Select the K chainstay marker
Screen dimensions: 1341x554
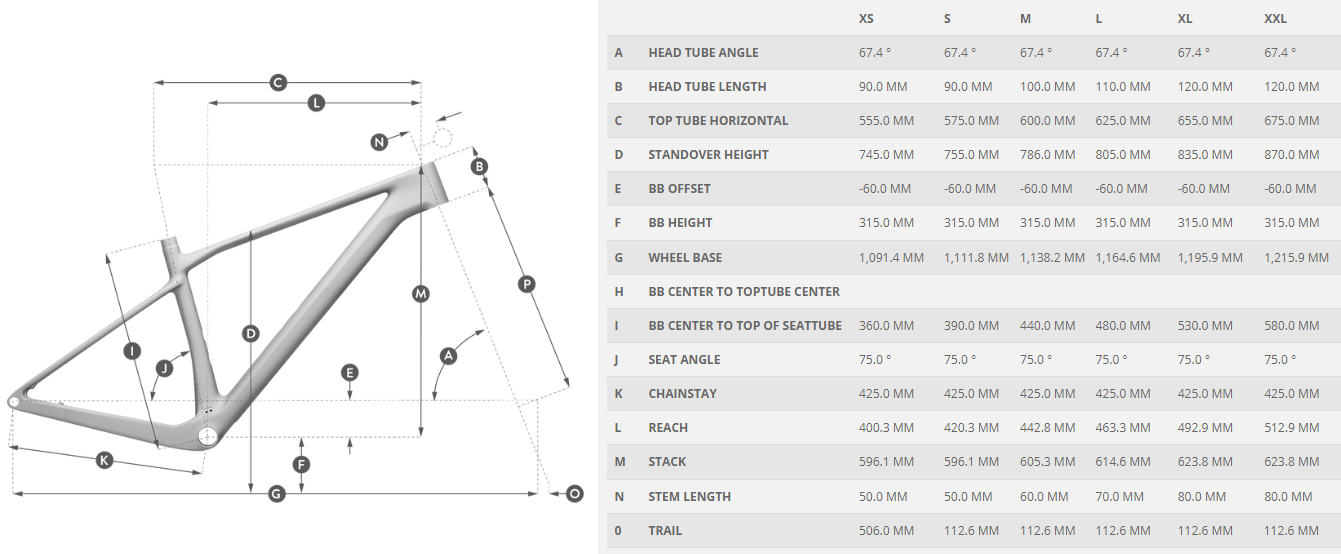104,460
